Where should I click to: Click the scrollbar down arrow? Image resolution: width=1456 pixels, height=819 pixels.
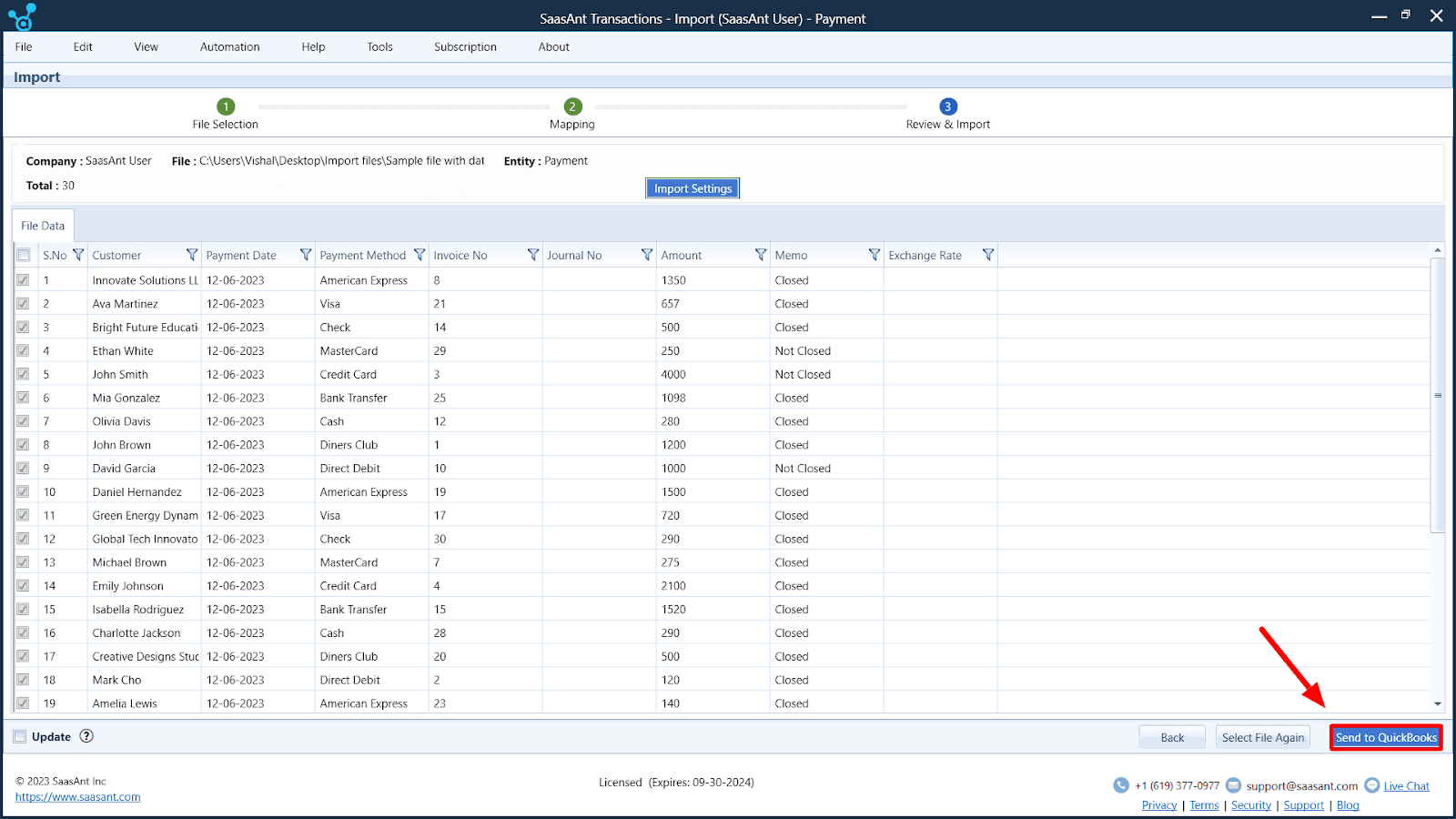[1438, 703]
